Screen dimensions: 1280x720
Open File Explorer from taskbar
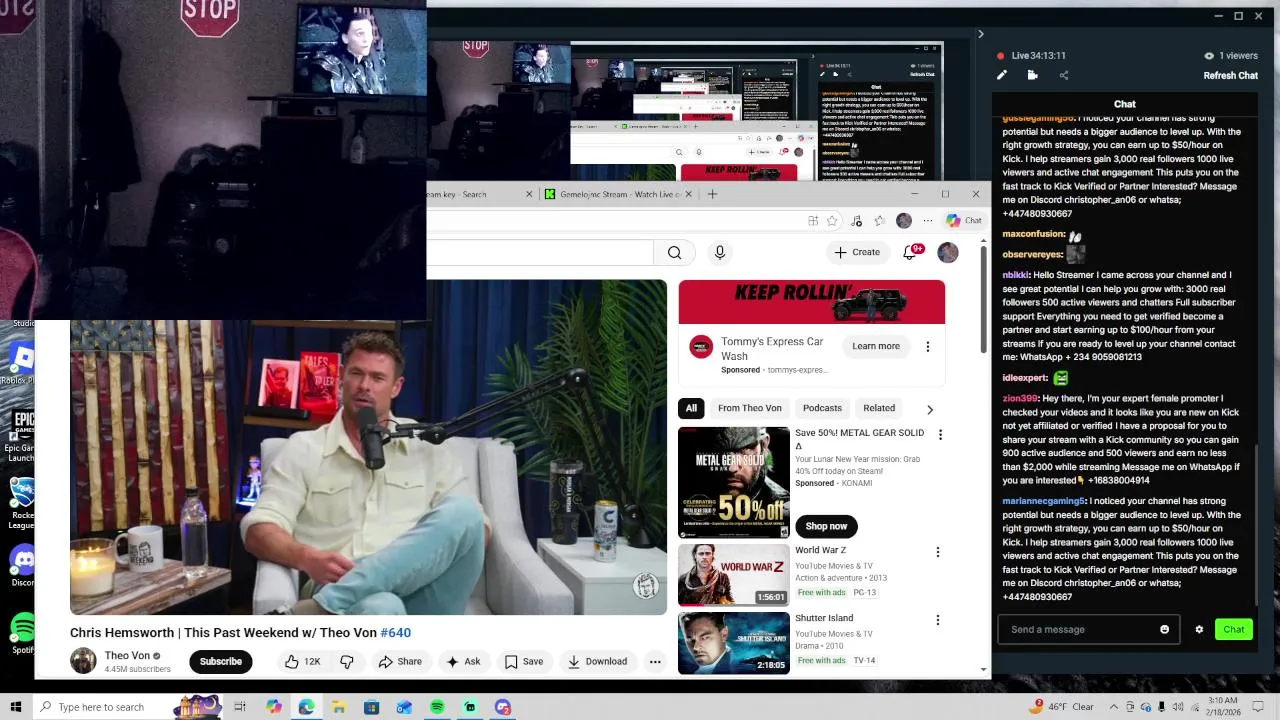(x=338, y=707)
